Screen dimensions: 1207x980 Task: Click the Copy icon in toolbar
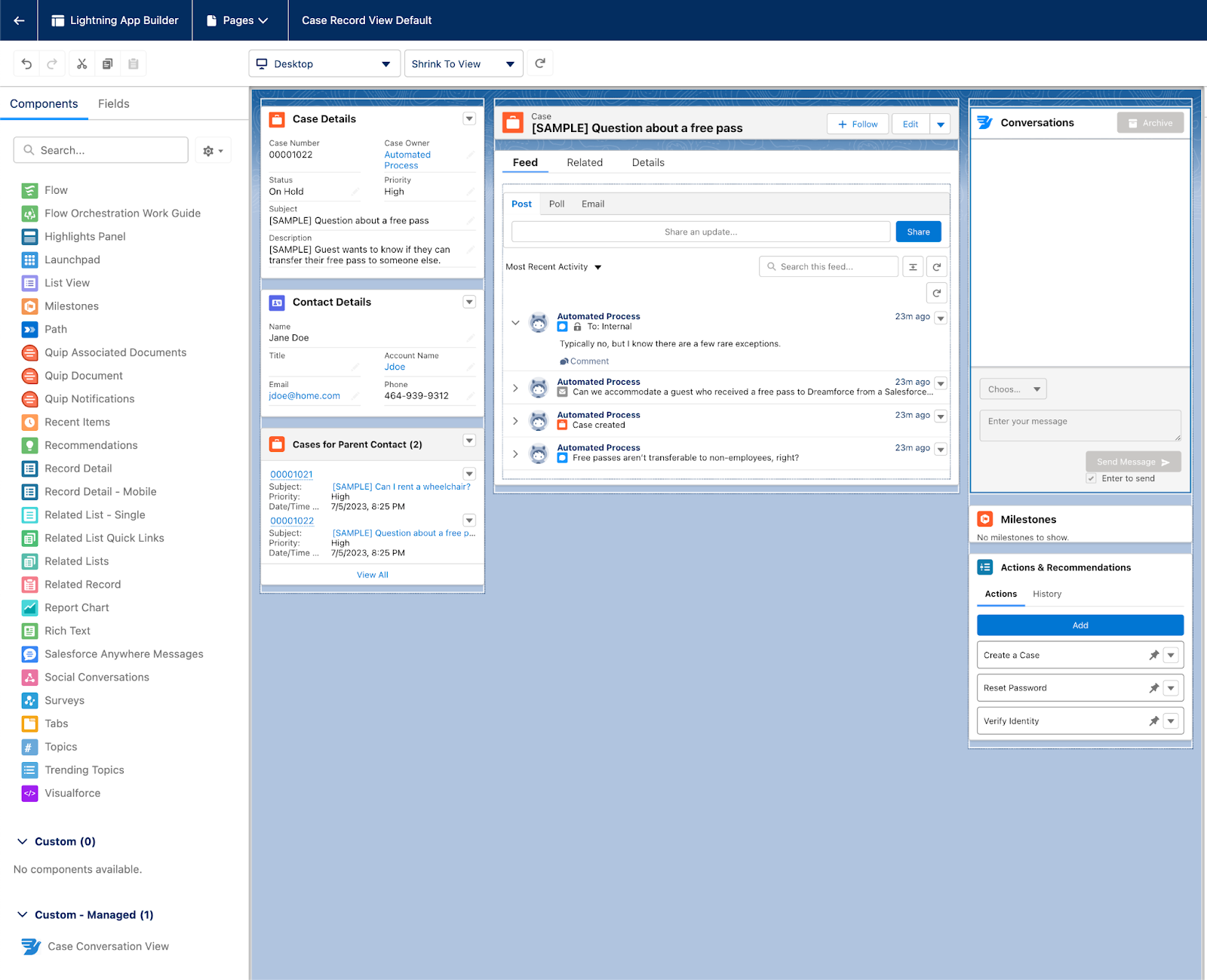point(108,64)
